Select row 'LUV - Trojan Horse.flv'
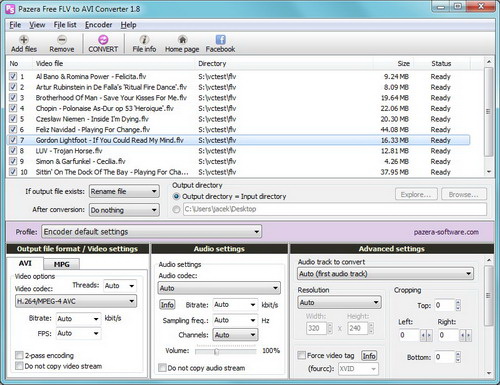The image size is (500, 385). pos(239,151)
